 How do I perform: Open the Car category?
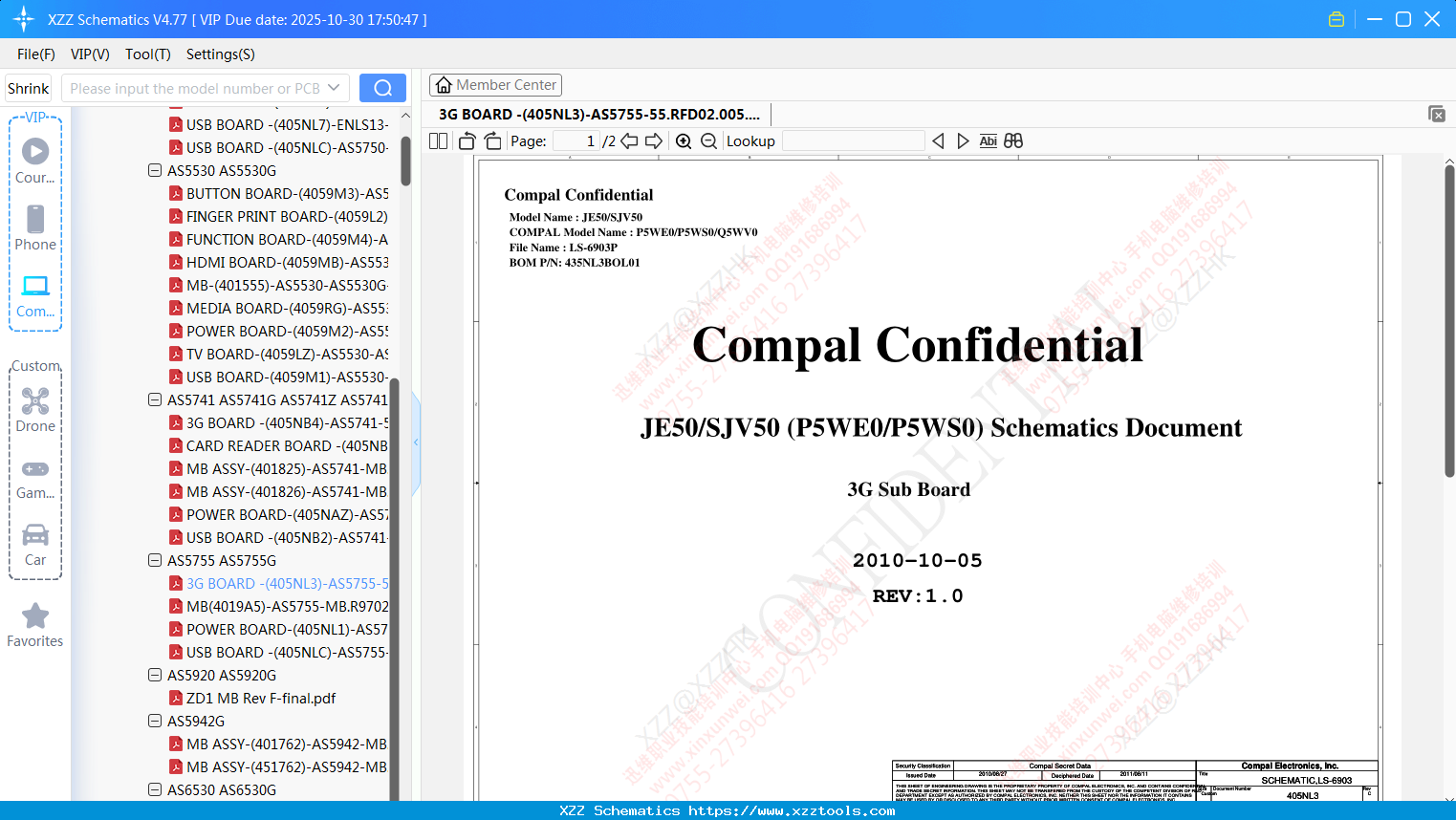35,544
